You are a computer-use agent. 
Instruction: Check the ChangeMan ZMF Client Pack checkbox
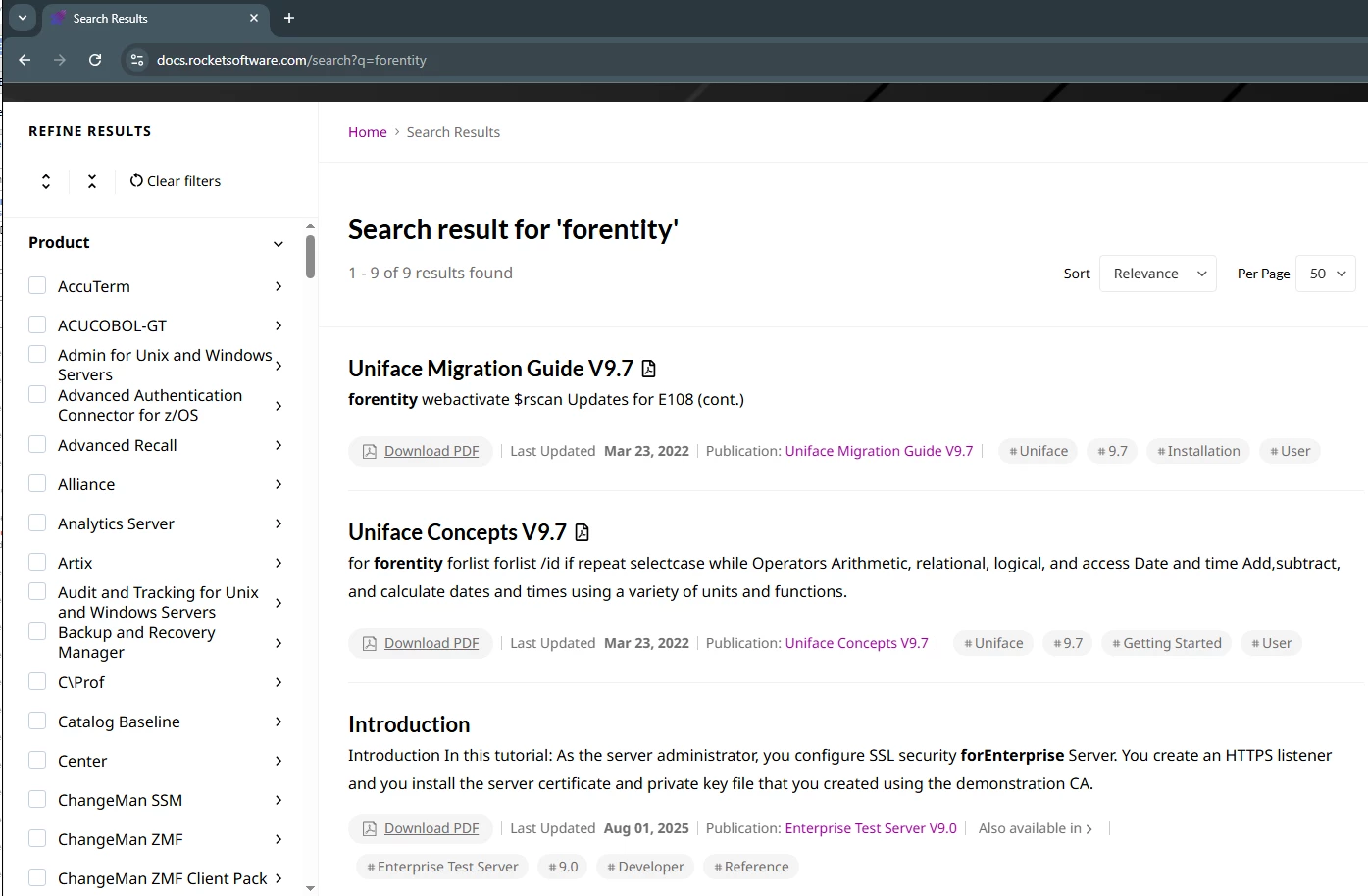coord(37,877)
